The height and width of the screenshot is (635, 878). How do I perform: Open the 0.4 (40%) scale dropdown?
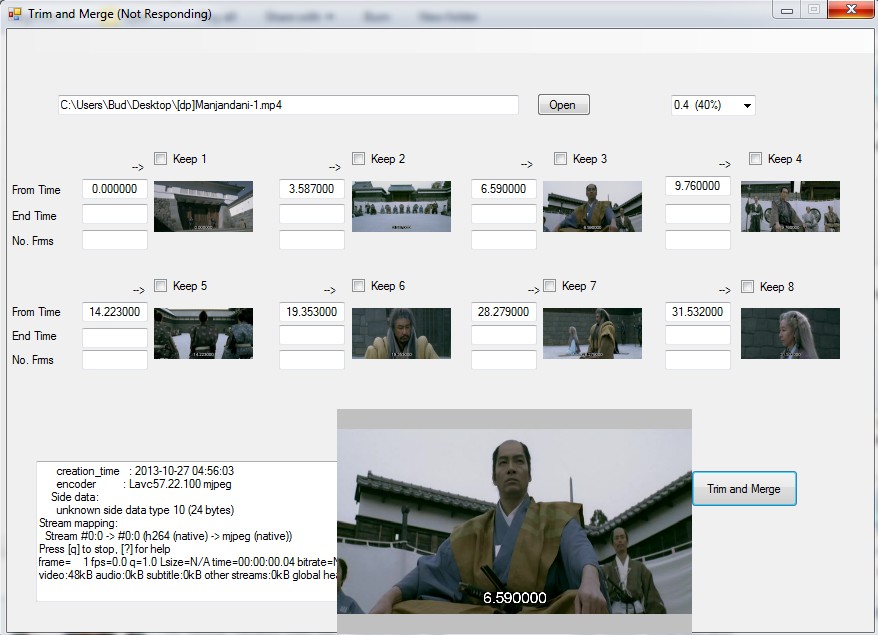point(713,105)
